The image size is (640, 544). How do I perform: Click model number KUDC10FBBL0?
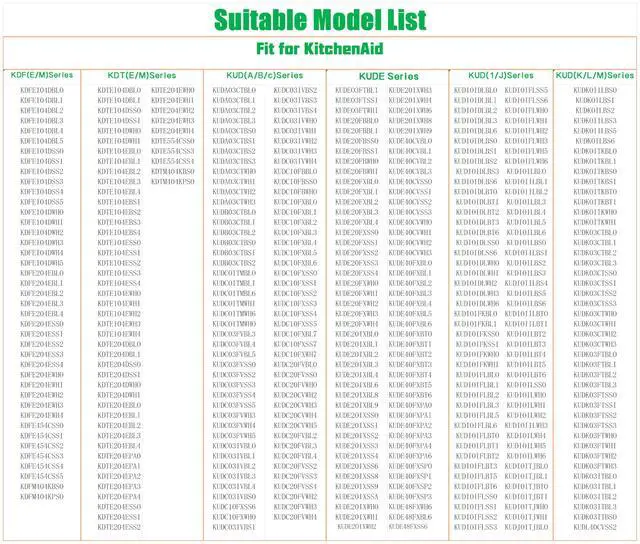pyautogui.click(x=295, y=171)
